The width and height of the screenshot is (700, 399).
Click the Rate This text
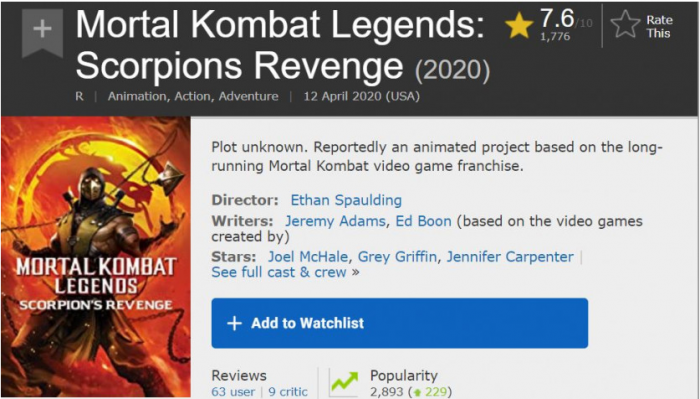tap(659, 27)
